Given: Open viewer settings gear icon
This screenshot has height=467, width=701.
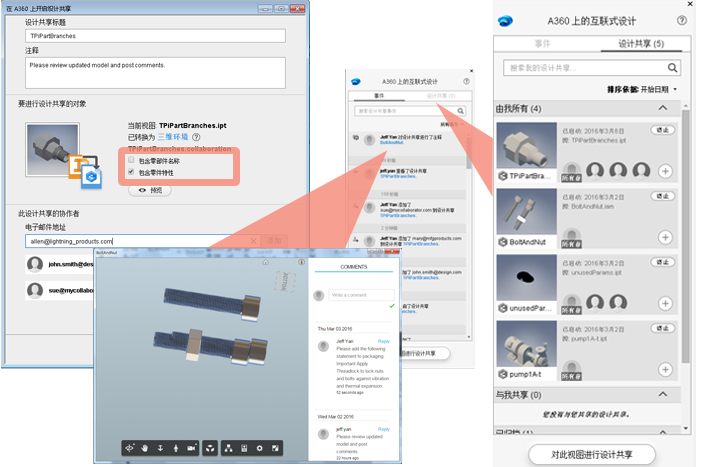Looking at the screenshot, I should (259, 448).
